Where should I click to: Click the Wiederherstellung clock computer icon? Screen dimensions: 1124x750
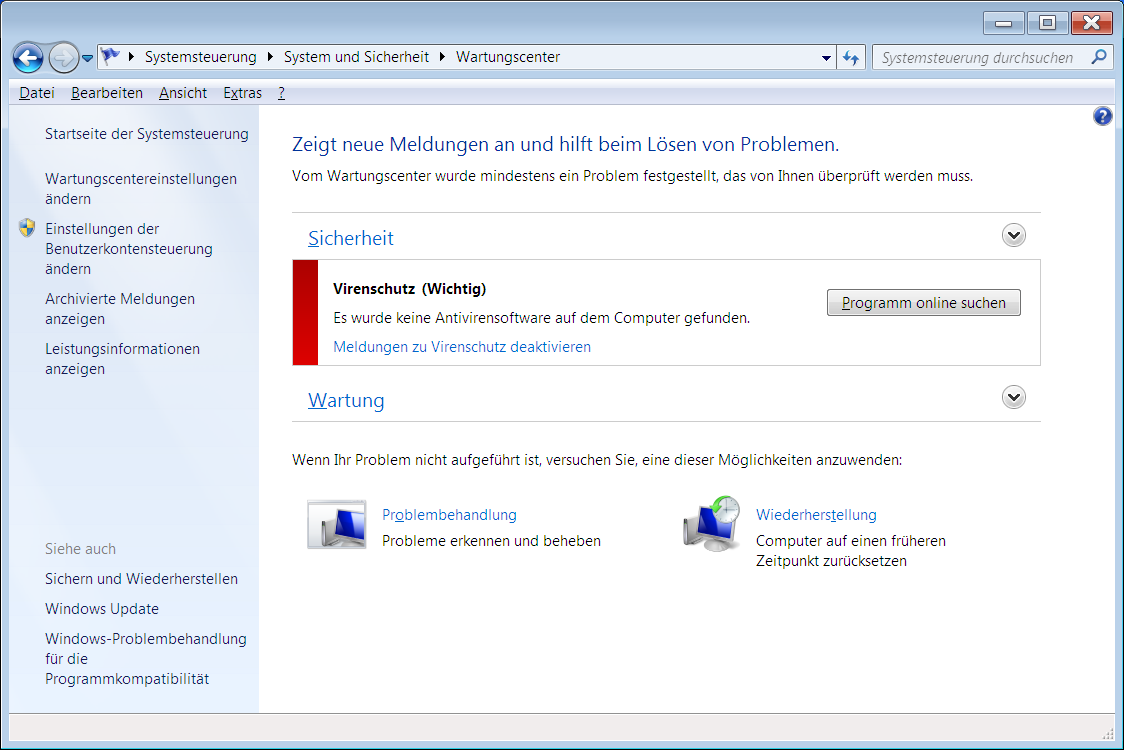pyautogui.click(x=711, y=523)
